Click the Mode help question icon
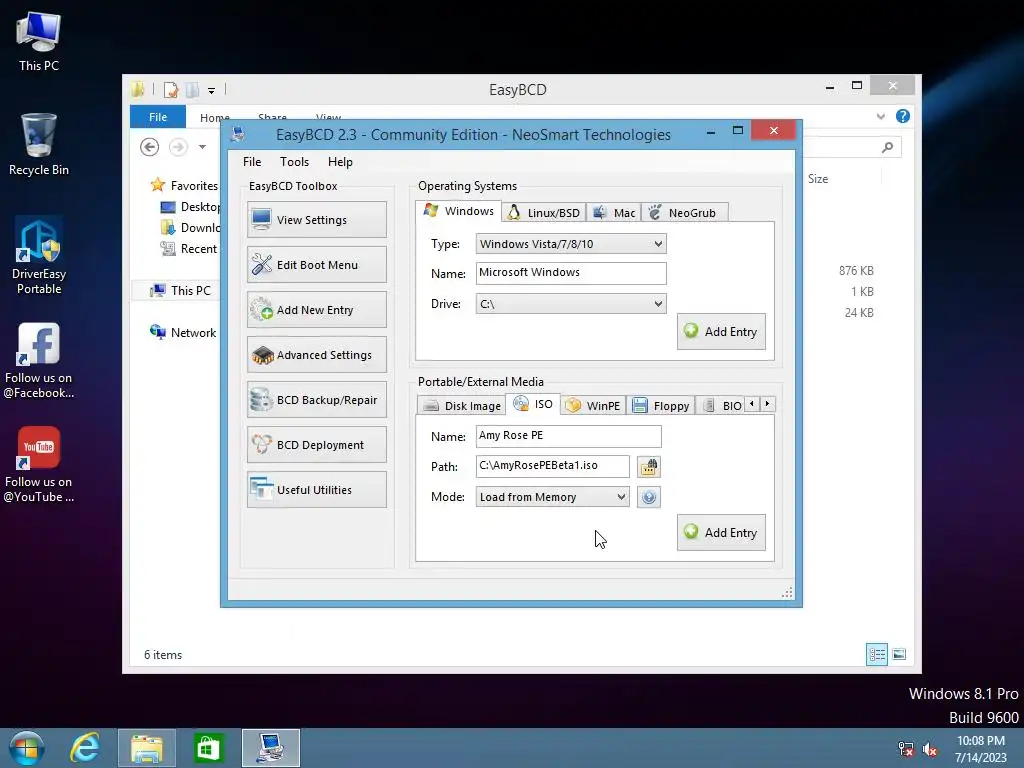Viewport: 1024px width, 768px height. click(648, 498)
